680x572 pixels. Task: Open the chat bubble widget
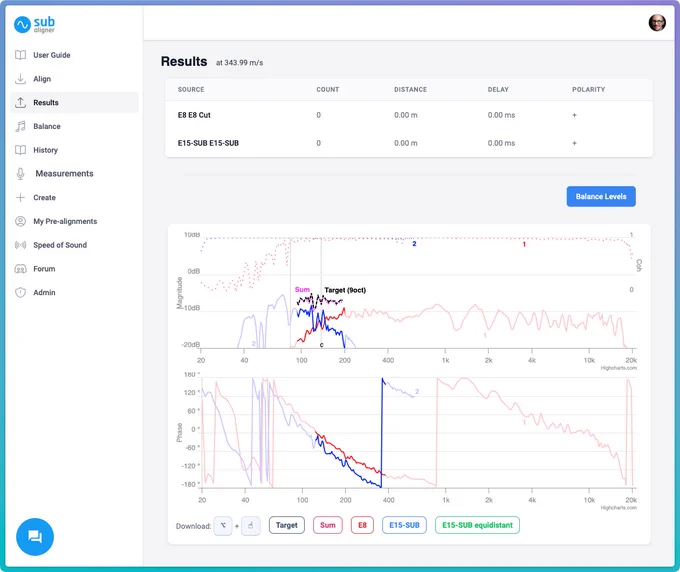coord(35,537)
